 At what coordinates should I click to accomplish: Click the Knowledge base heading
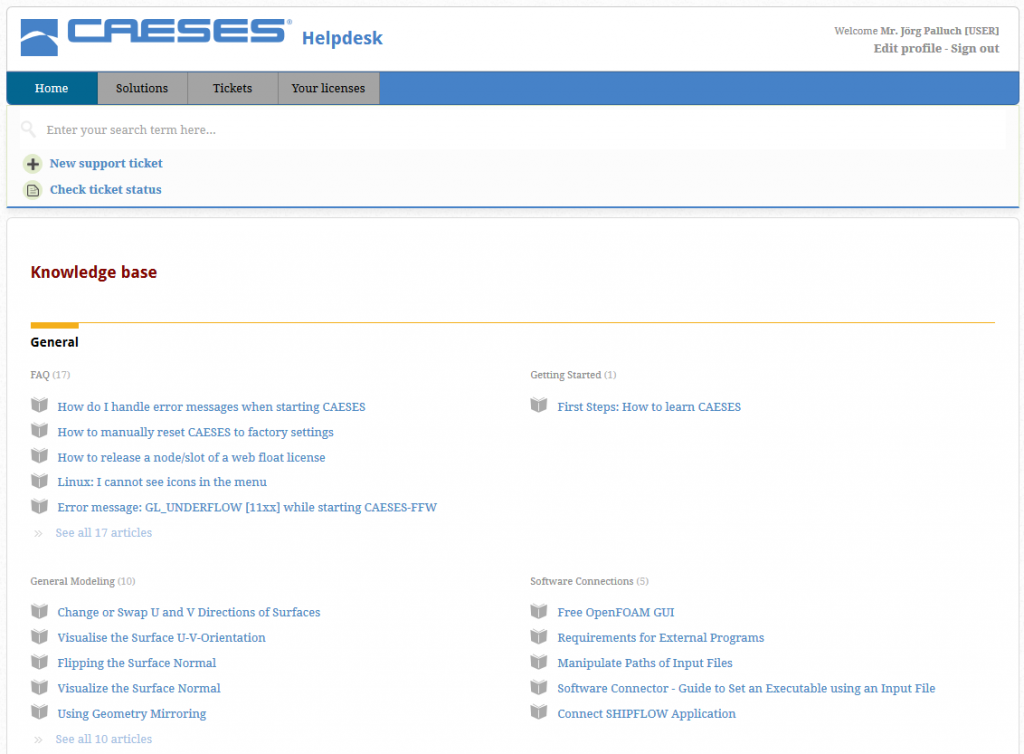click(x=93, y=272)
